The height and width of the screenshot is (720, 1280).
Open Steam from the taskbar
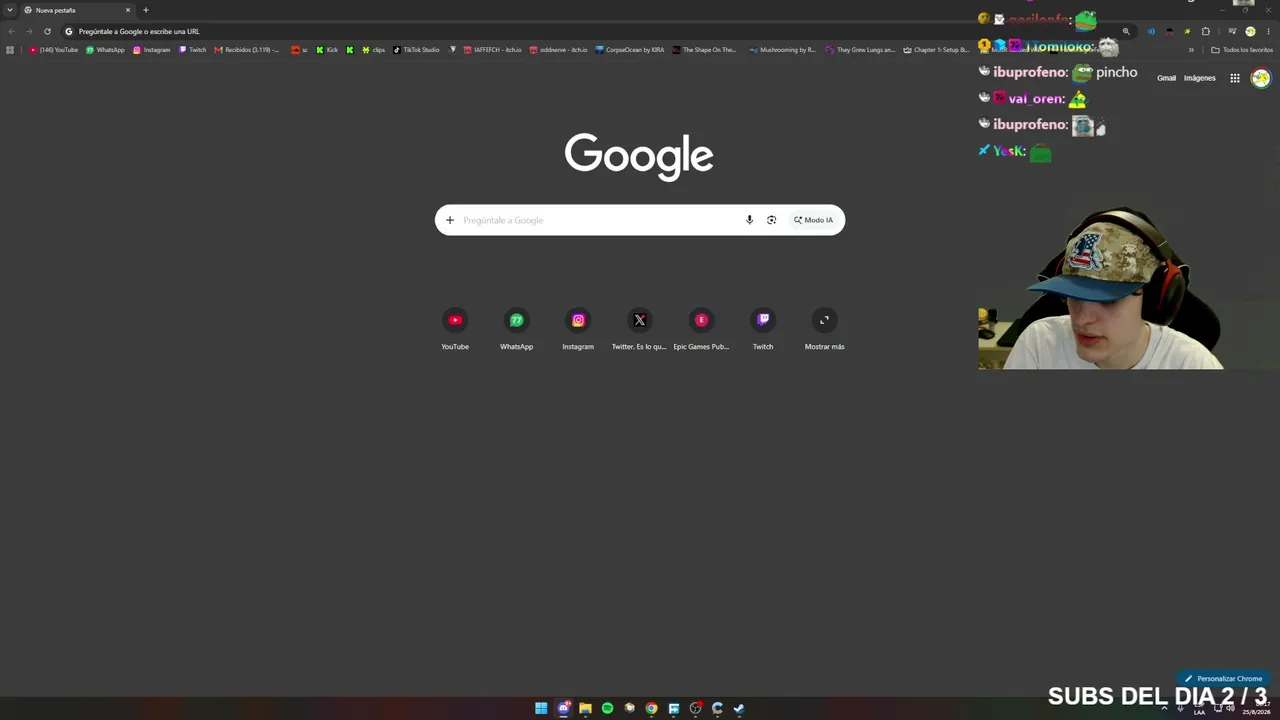pyautogui.click(x=739, y=708)
